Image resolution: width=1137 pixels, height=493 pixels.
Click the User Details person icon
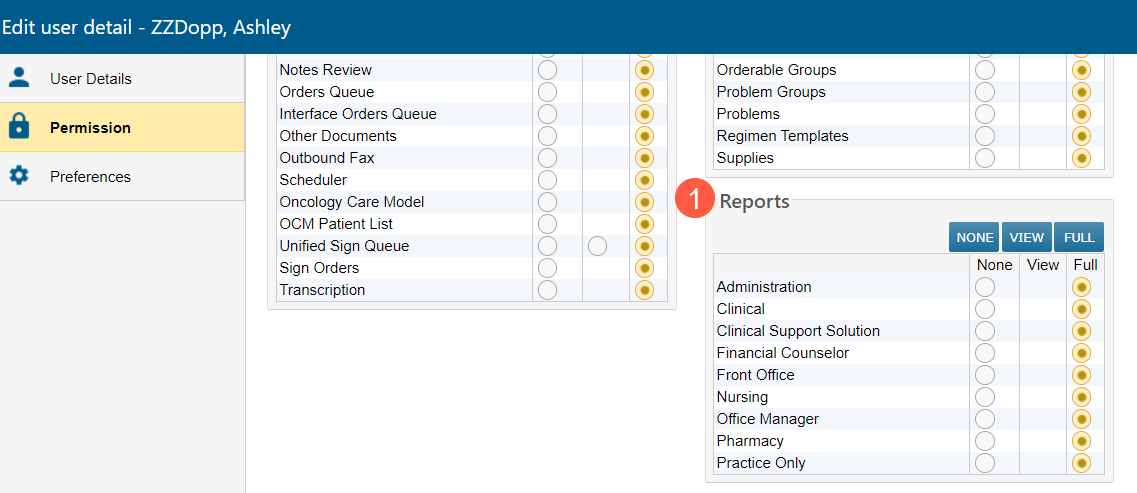pos(19,78)
